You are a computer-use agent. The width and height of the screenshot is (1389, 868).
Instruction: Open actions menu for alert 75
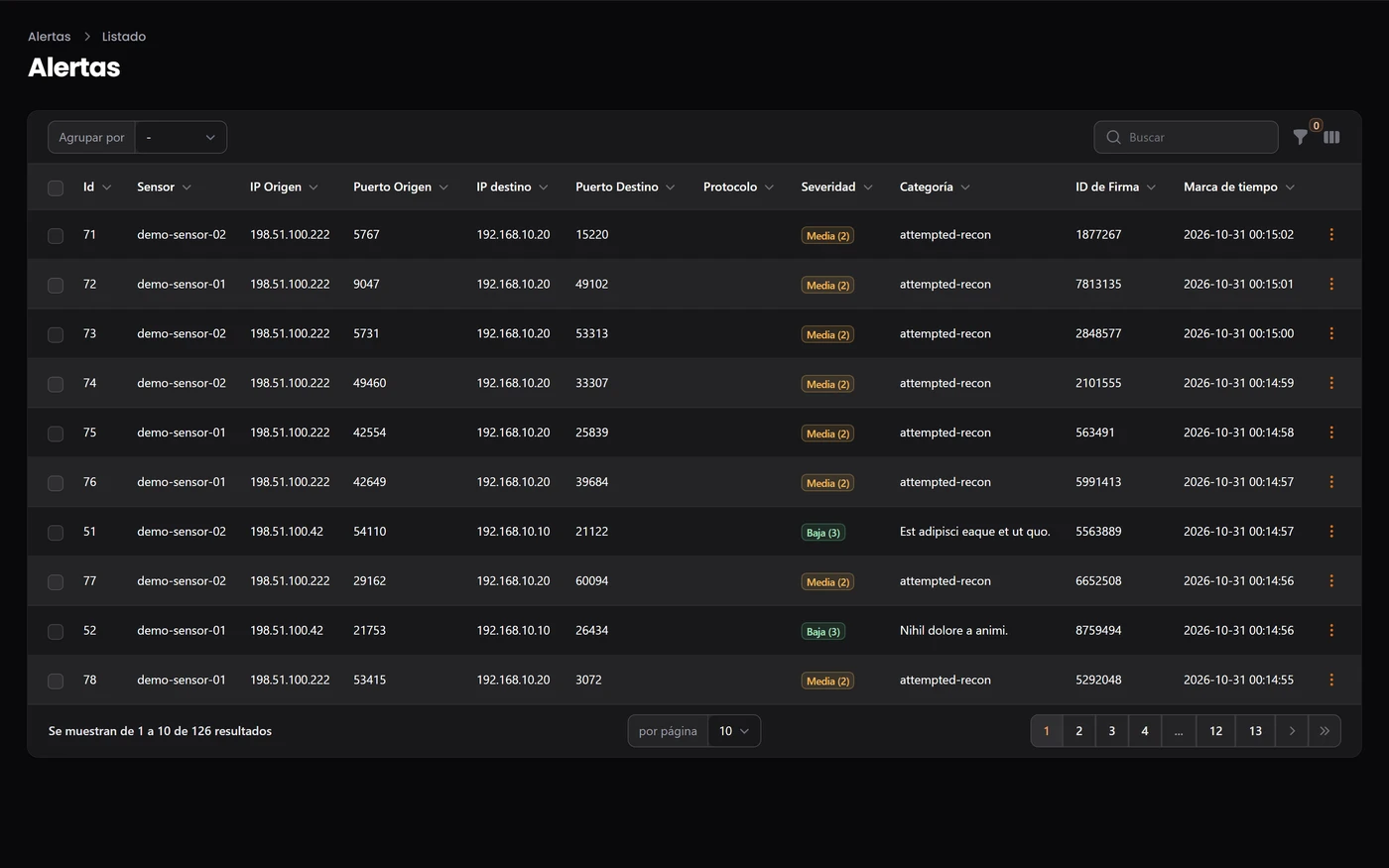tap(1331, 434)
